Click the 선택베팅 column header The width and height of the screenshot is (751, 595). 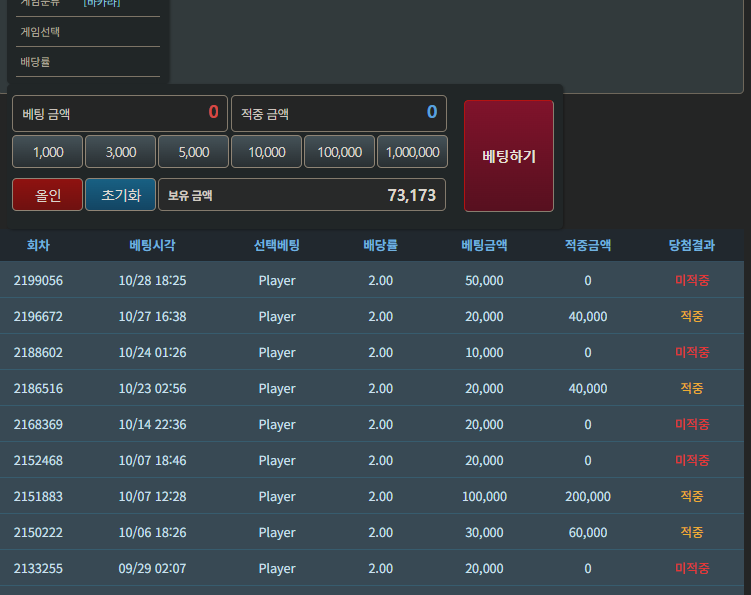[x=277, y=245]
